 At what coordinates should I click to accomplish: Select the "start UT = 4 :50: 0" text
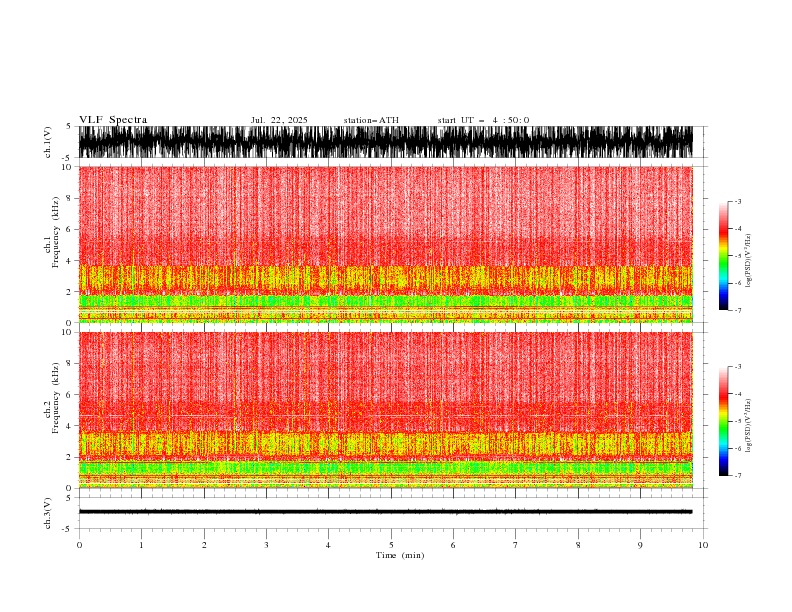[x=483, y=120]
